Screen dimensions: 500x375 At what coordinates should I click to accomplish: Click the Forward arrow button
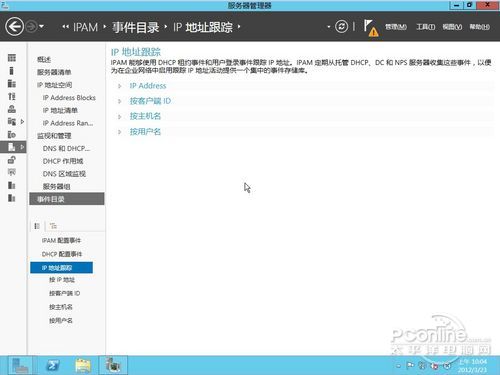coord(31,26)
